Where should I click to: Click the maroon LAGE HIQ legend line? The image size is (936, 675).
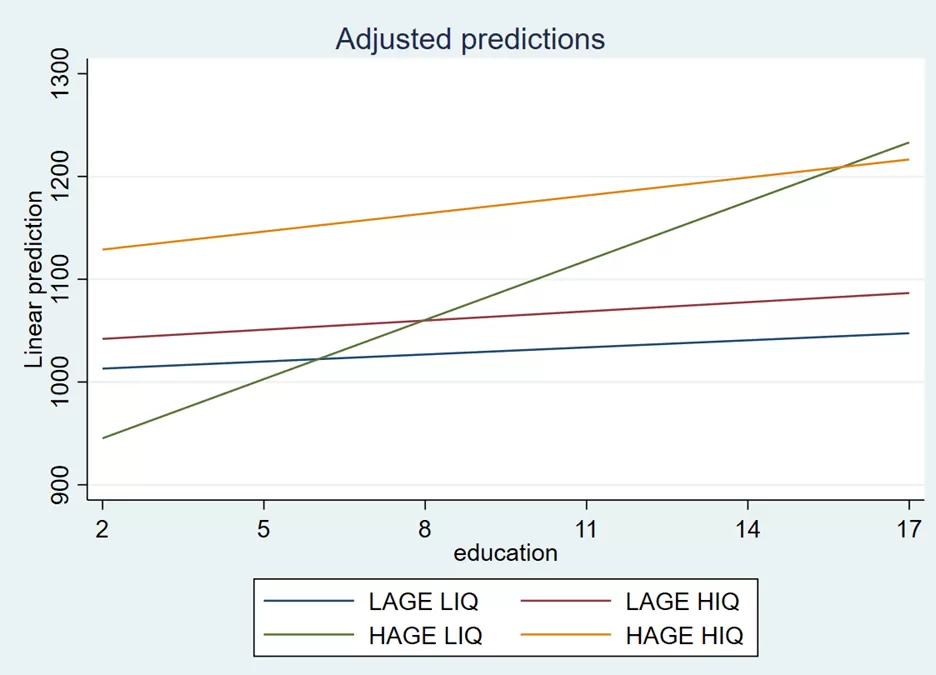coord(565,602)
